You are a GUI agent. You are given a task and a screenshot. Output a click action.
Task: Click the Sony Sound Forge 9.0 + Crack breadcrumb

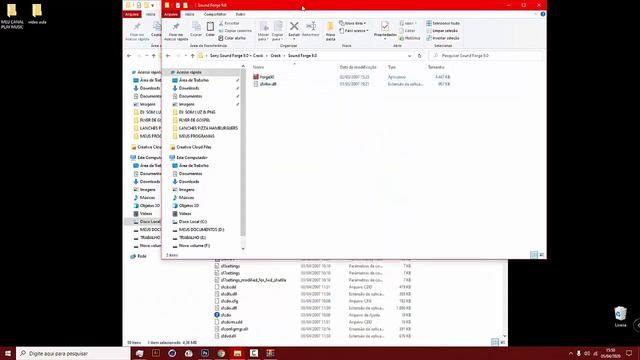pos(236,56)
